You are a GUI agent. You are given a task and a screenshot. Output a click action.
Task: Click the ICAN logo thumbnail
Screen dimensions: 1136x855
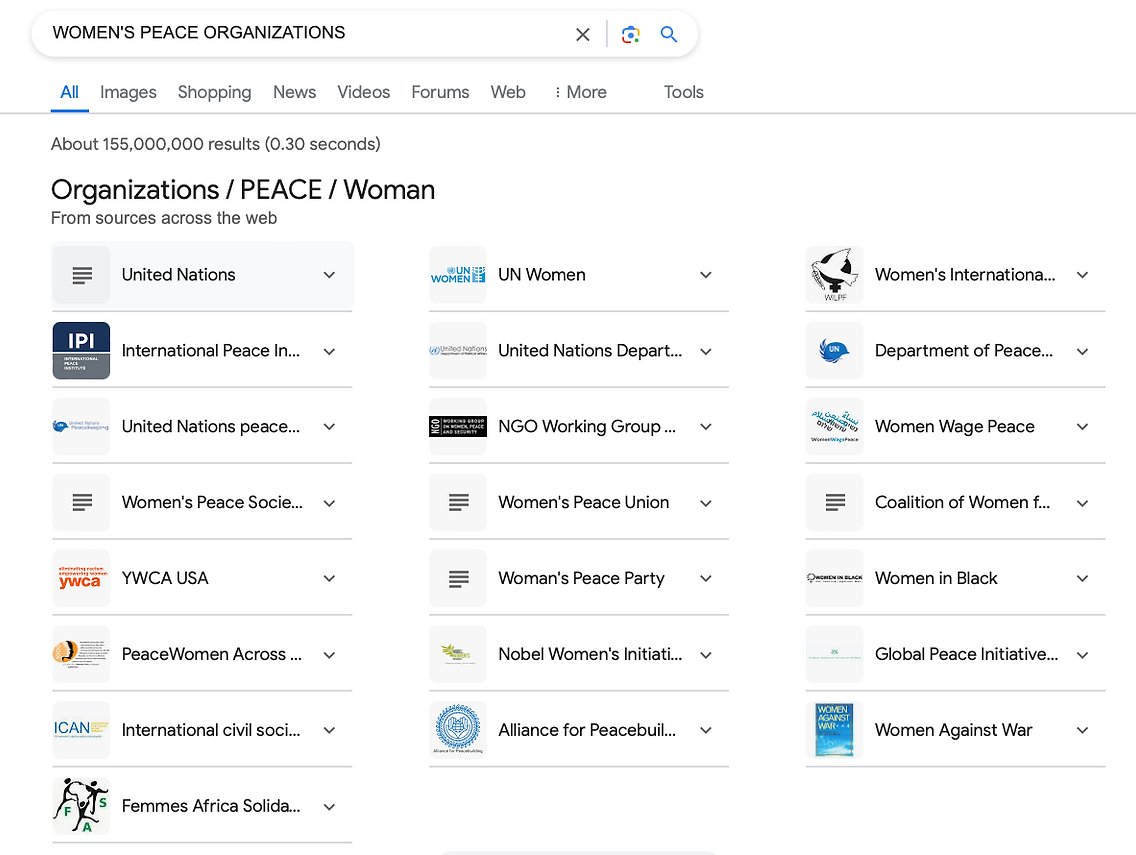[81, 730]
